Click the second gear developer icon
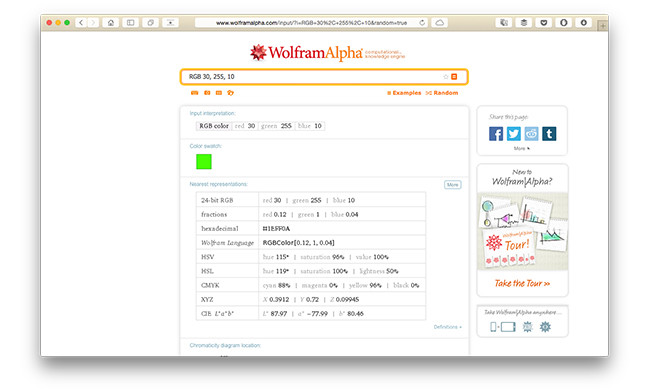This screenshot has width=650, height=392. click(545, 327)
